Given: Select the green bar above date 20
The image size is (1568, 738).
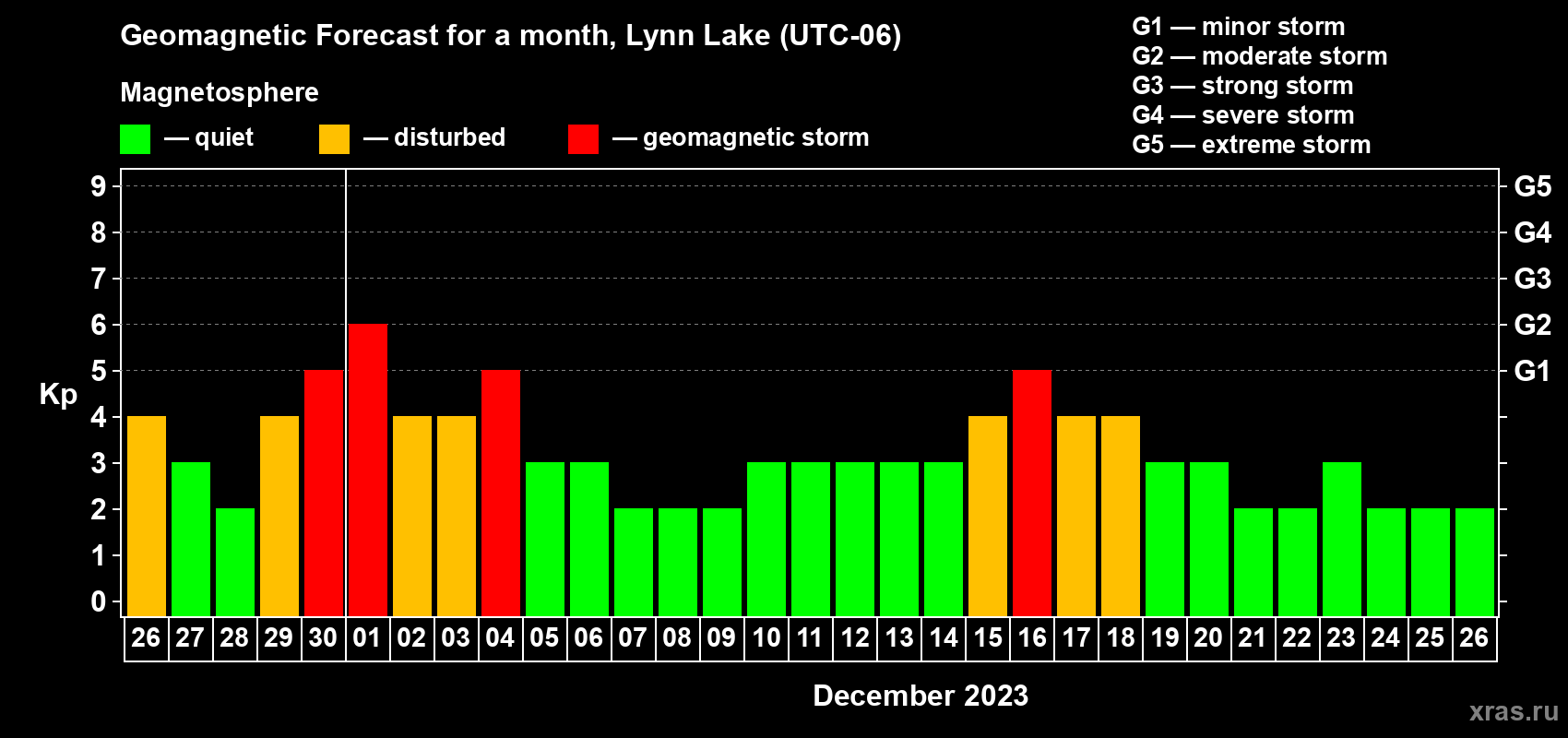Looking at the screenshot, I should [1209, 540].
